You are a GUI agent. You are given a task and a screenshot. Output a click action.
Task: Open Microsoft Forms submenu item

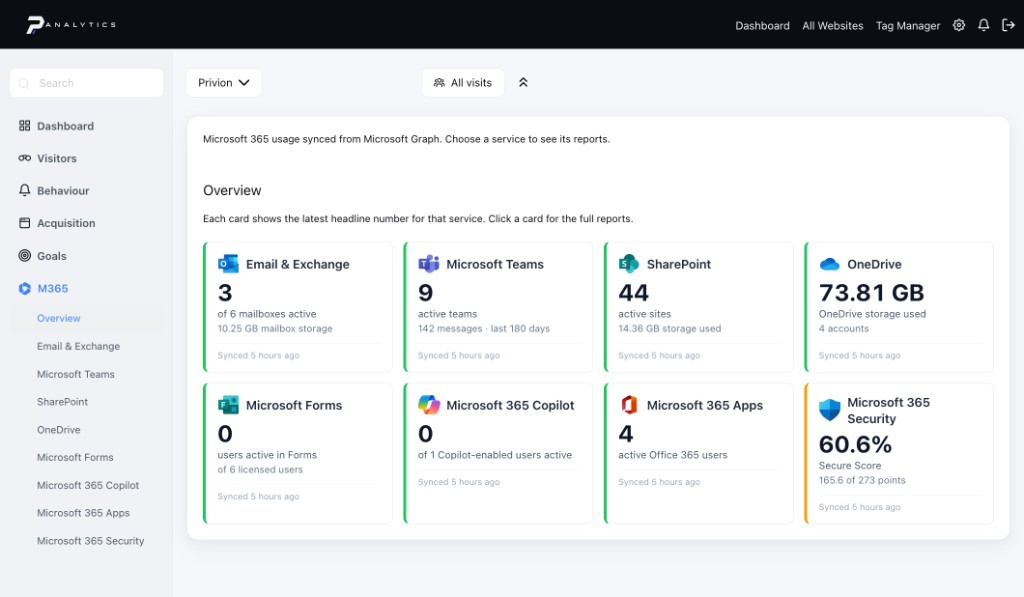(75, 457)
